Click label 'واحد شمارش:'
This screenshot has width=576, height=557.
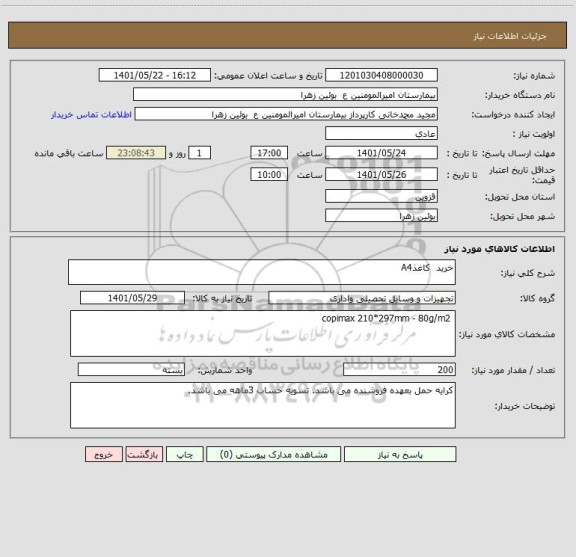coord(225,370)
